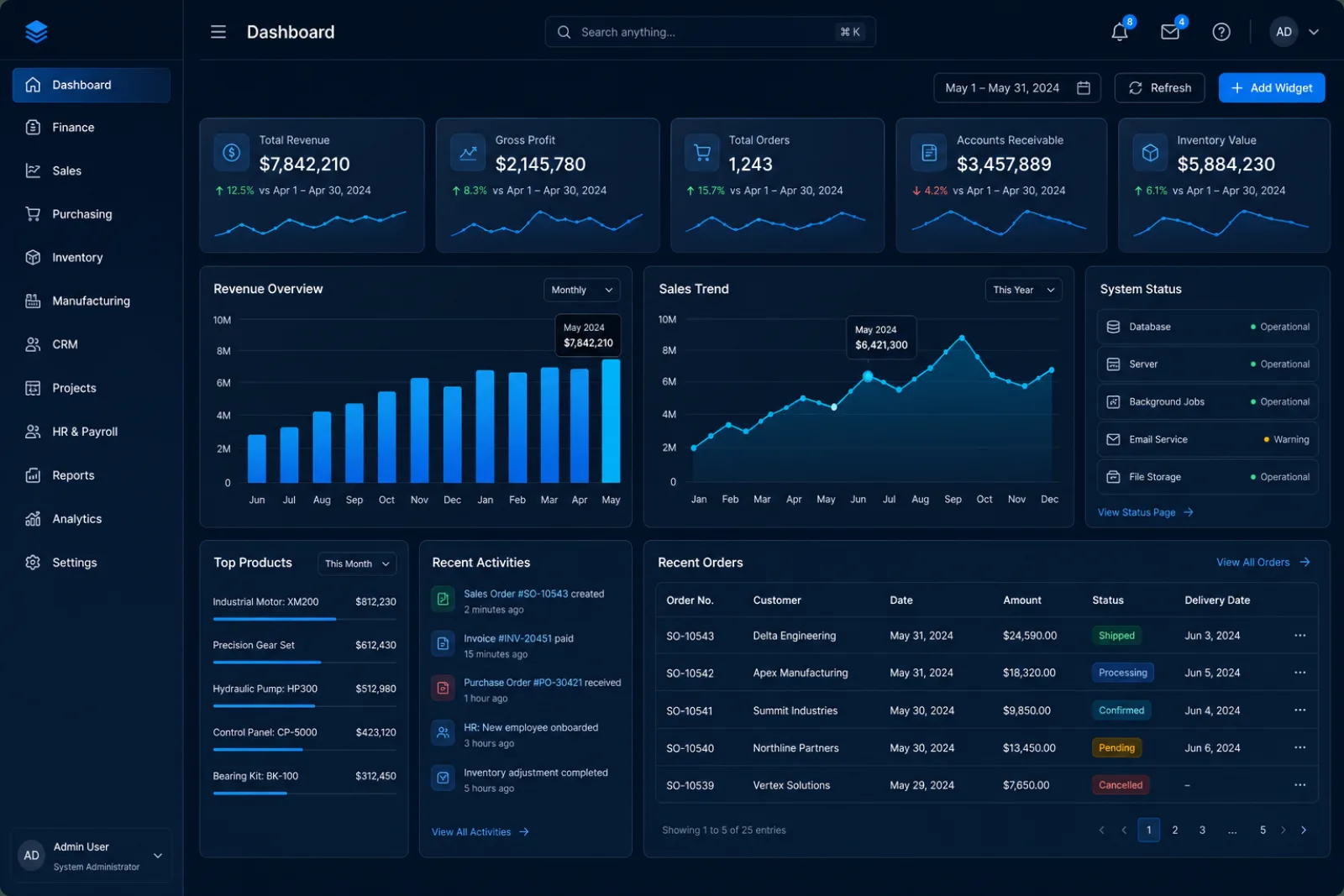The width and height of the screenshot is (1344, 896).
Task: Click the Email Service envelope icon
Action: 1113,439
